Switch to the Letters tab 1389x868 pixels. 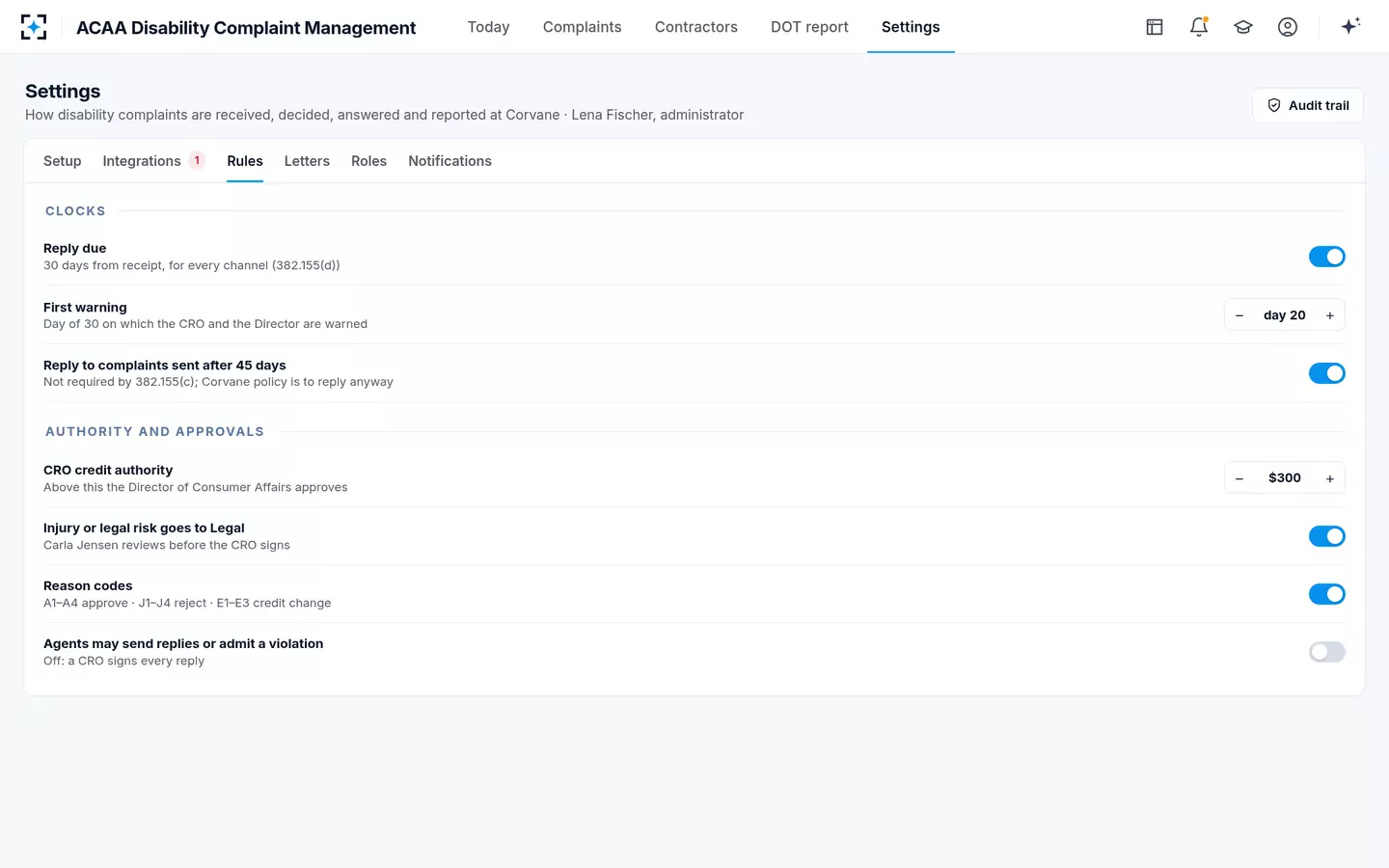(307, 161)
